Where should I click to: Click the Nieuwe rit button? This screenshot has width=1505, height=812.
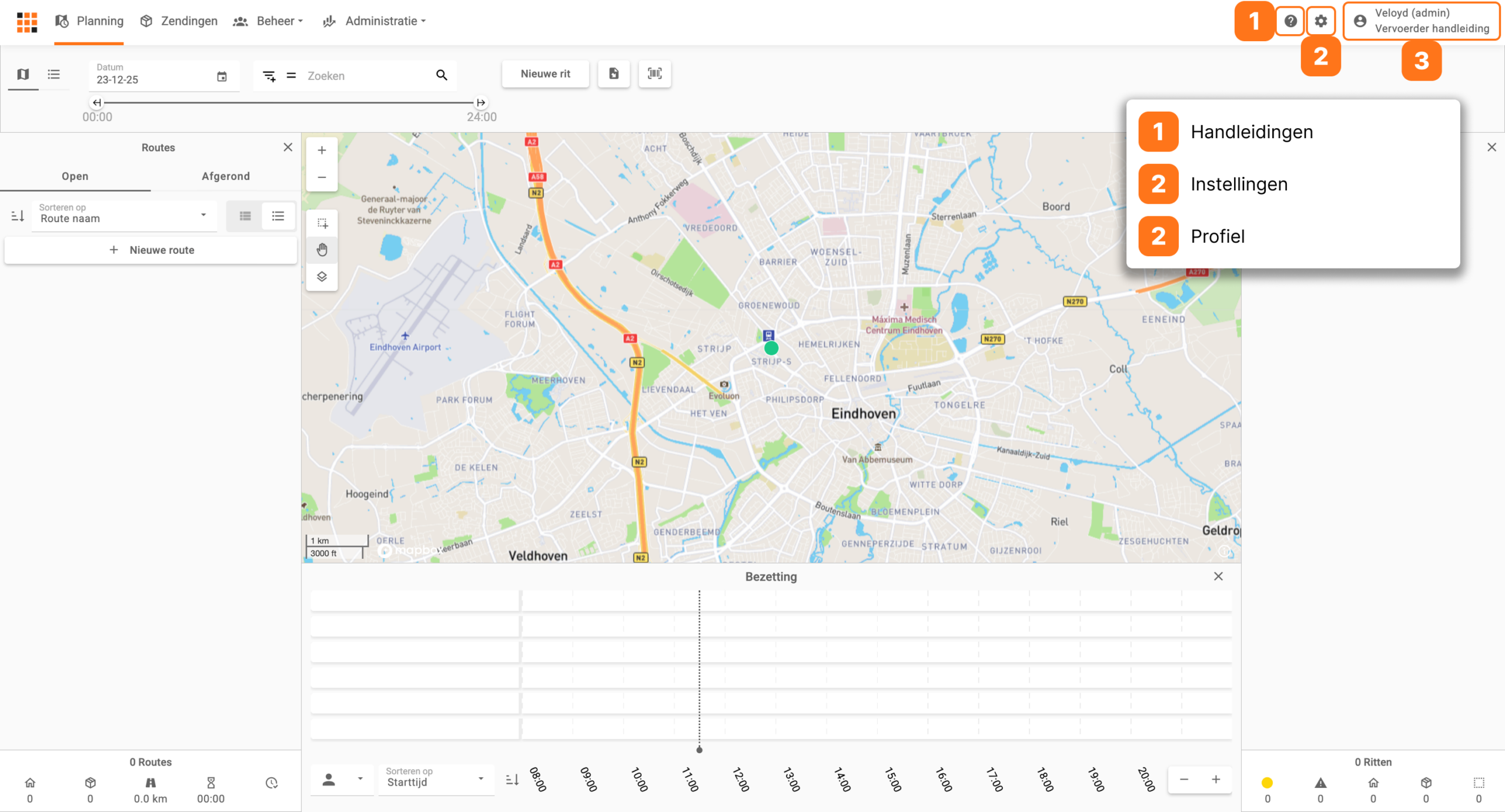tap(545, 73)
